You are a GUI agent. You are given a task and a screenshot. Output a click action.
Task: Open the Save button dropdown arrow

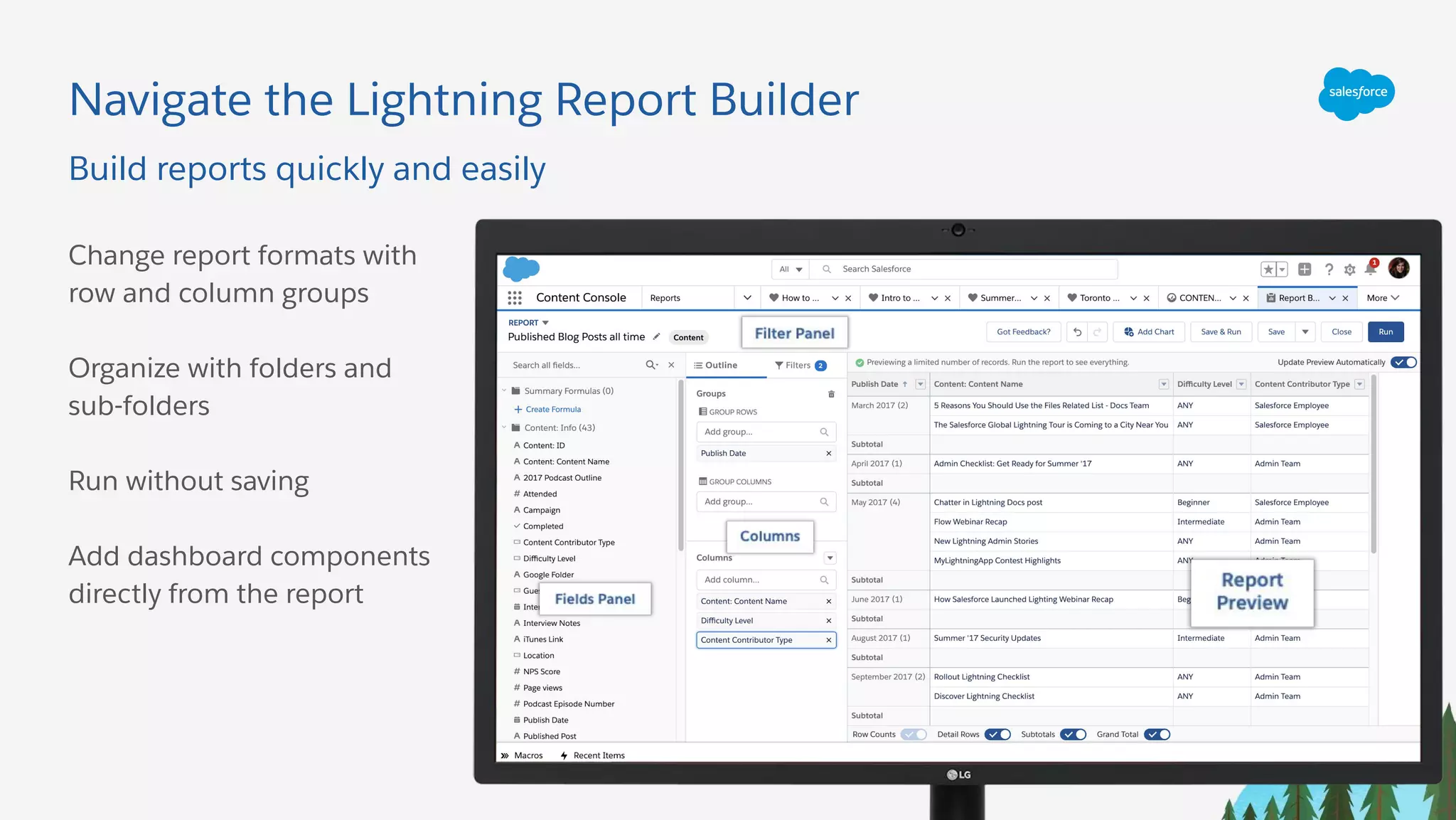pos(1305,332)
